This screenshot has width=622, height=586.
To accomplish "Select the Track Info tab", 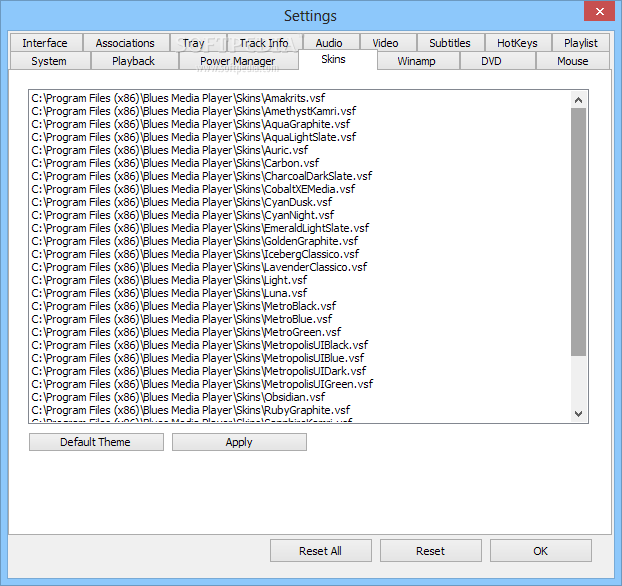I will (x=265, y=43).
